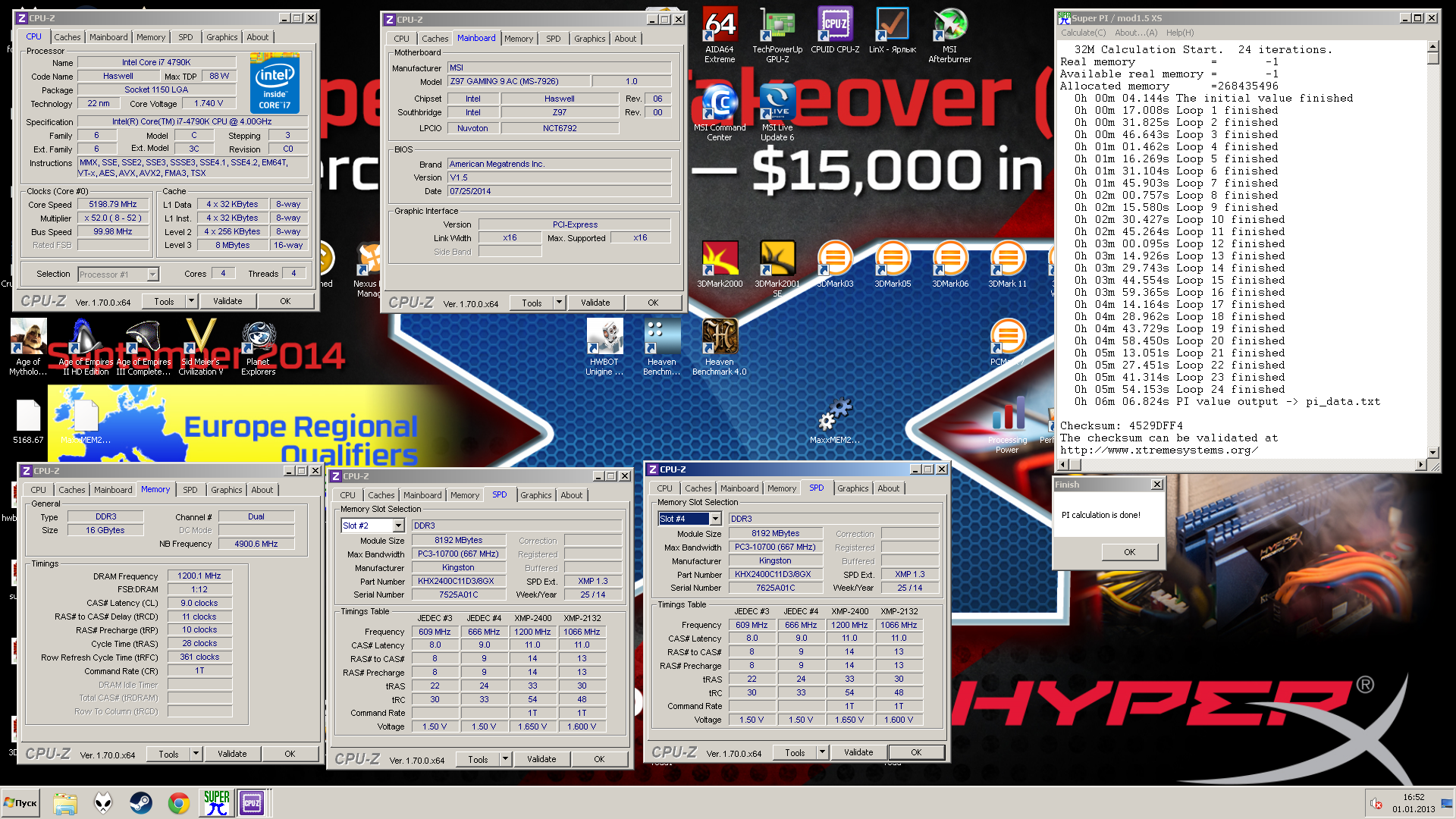Viewport: 1456px width, 819px height.
Task: Open the 5168.67 file icon
Action: tap(28, 421)
